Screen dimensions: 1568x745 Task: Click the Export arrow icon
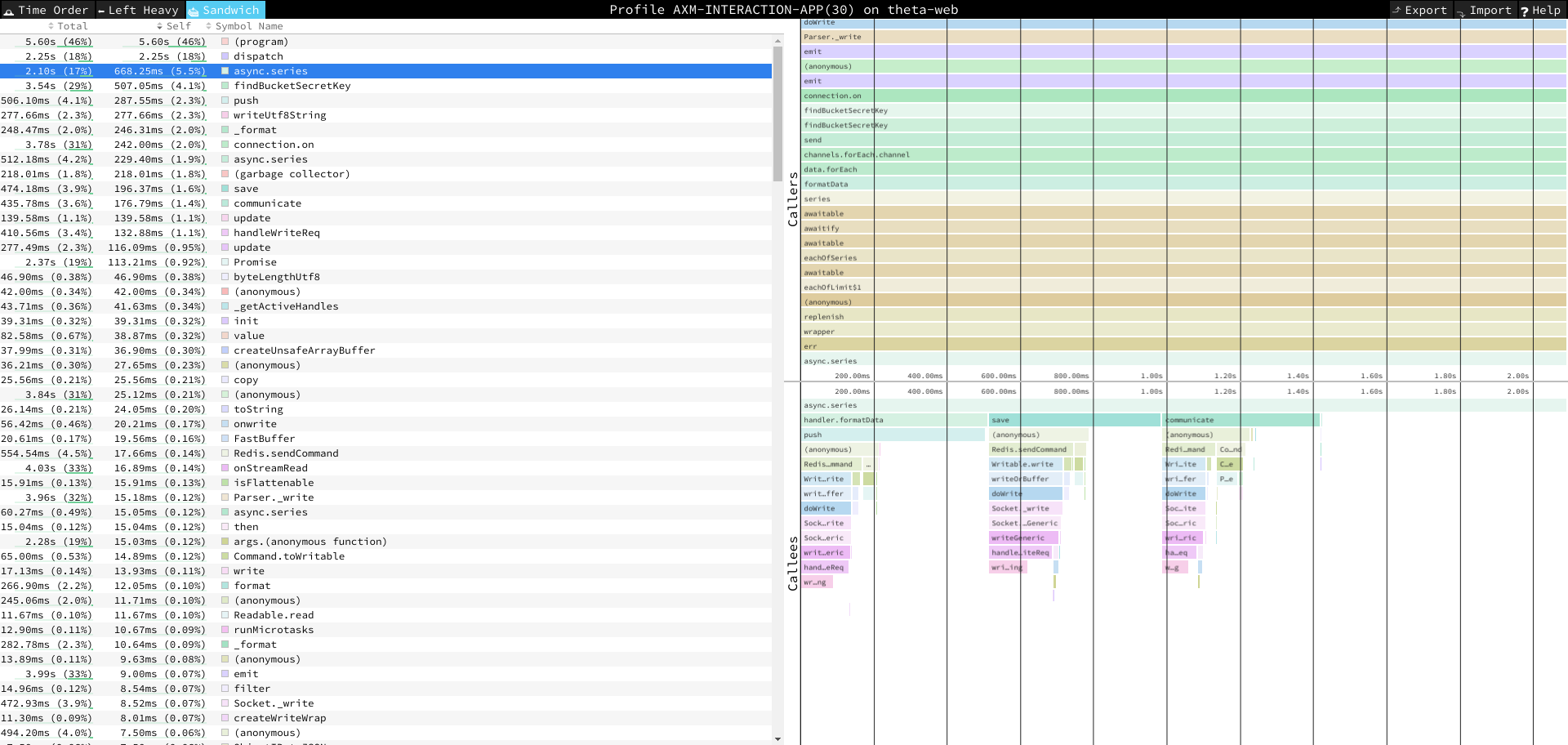pos(1397,10)
